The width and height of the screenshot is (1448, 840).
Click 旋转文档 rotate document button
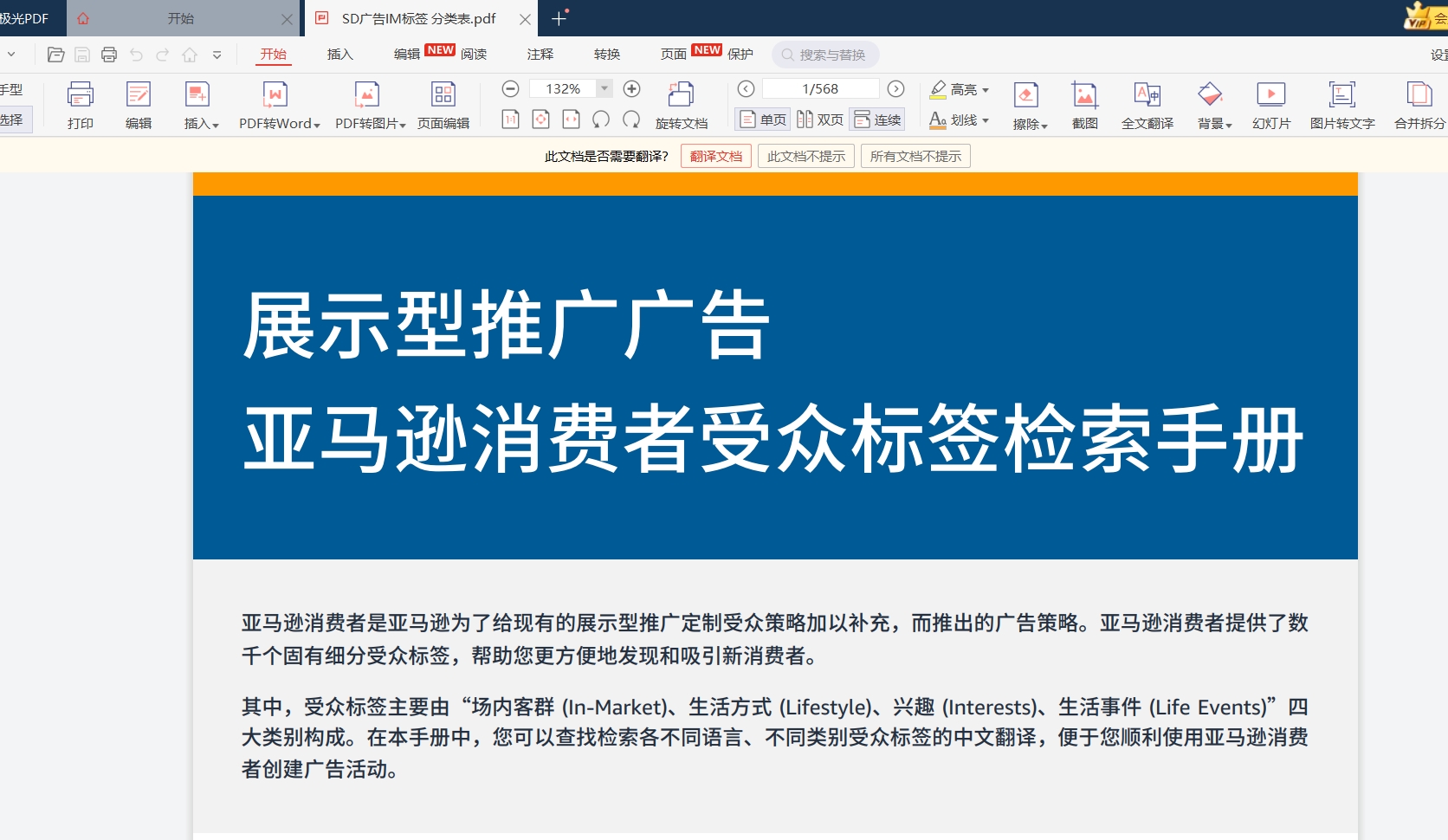point(682,105)
